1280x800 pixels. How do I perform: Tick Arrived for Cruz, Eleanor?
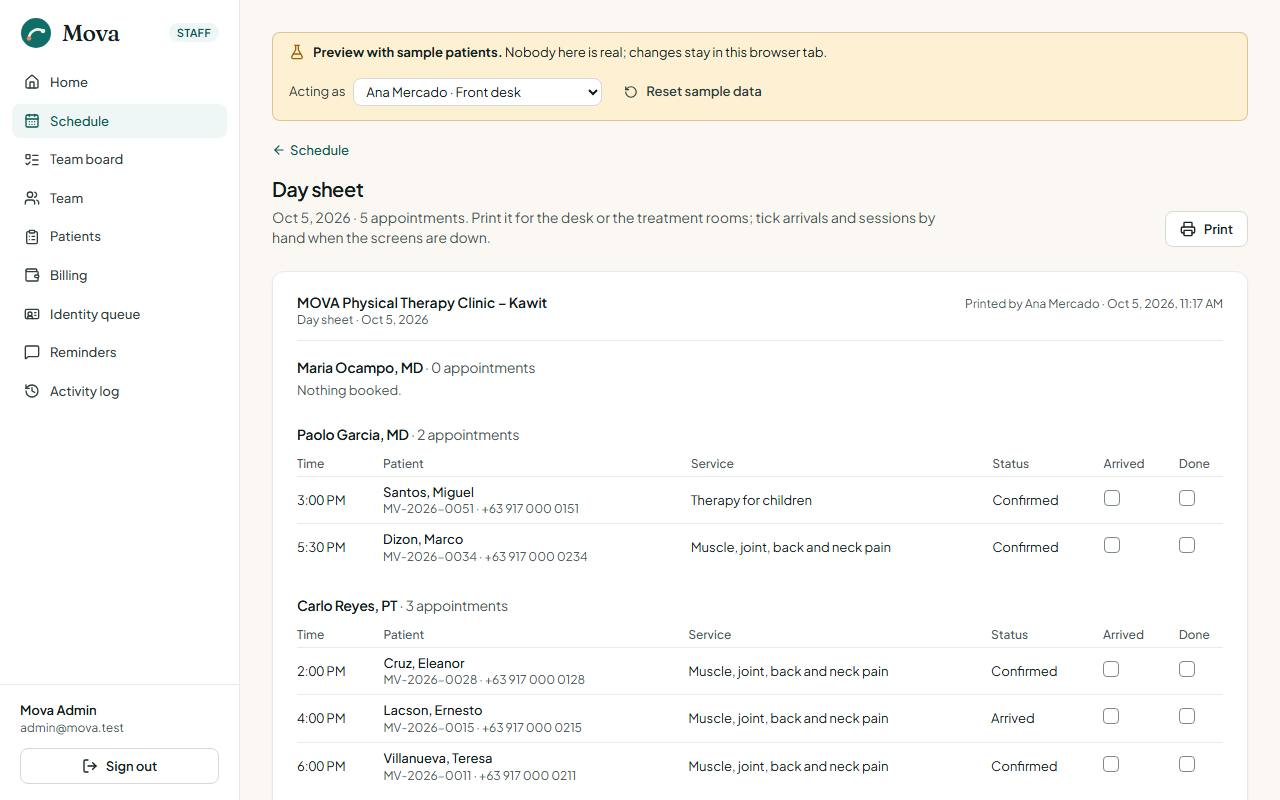1111,669
